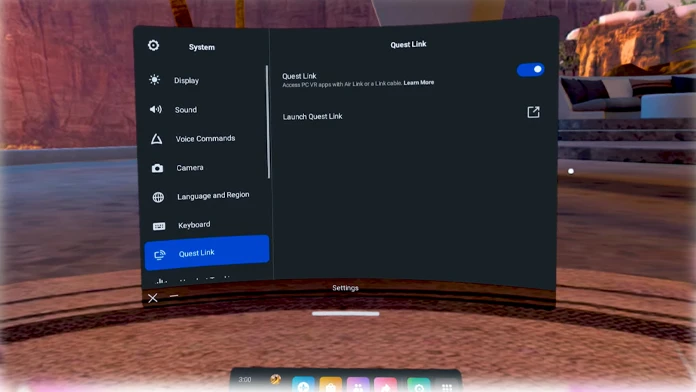Open the pink Sharing app in dock
Image resolution: width=696 pixels, height=392 pixels.
386,384
